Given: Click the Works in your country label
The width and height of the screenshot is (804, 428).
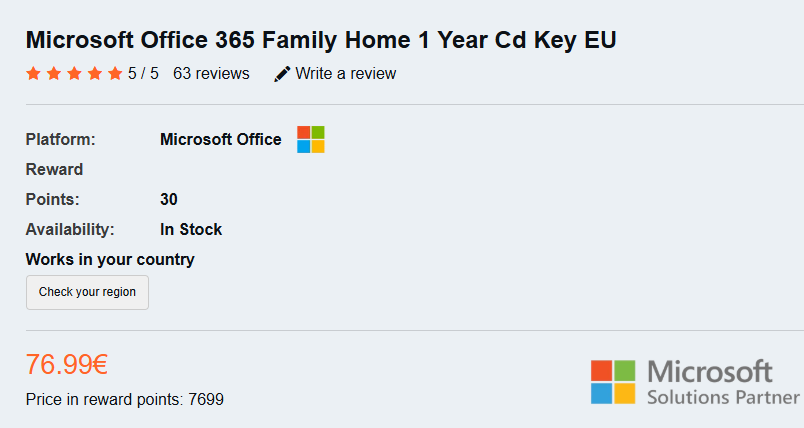Looking at the screenshot, I should coord(110,259).
